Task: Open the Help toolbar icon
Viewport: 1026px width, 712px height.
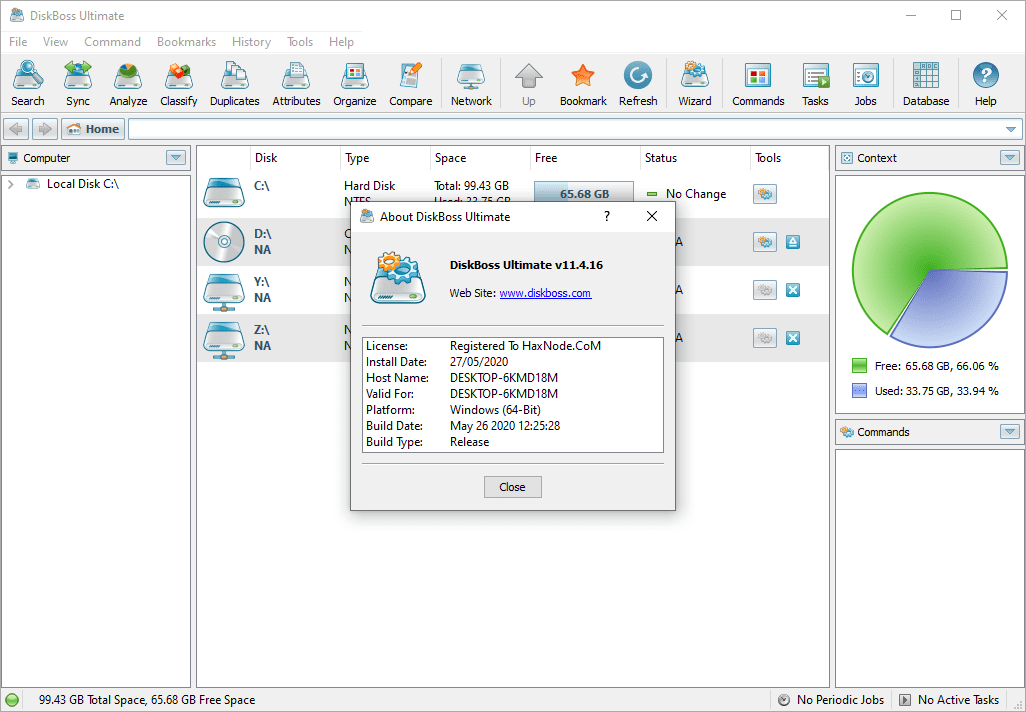Action: 985,83
